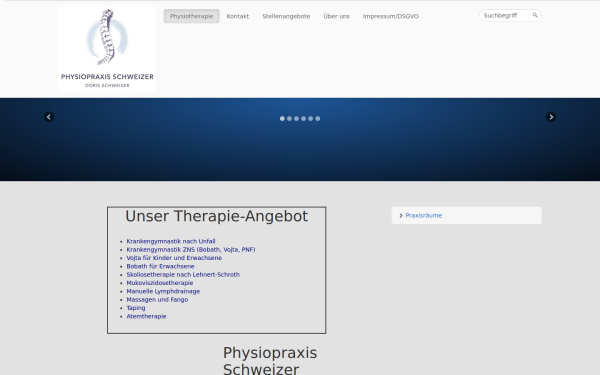This screenshot has height=375, width=600.
Task: Select the fourth slideshow dot
Action: 303,119
